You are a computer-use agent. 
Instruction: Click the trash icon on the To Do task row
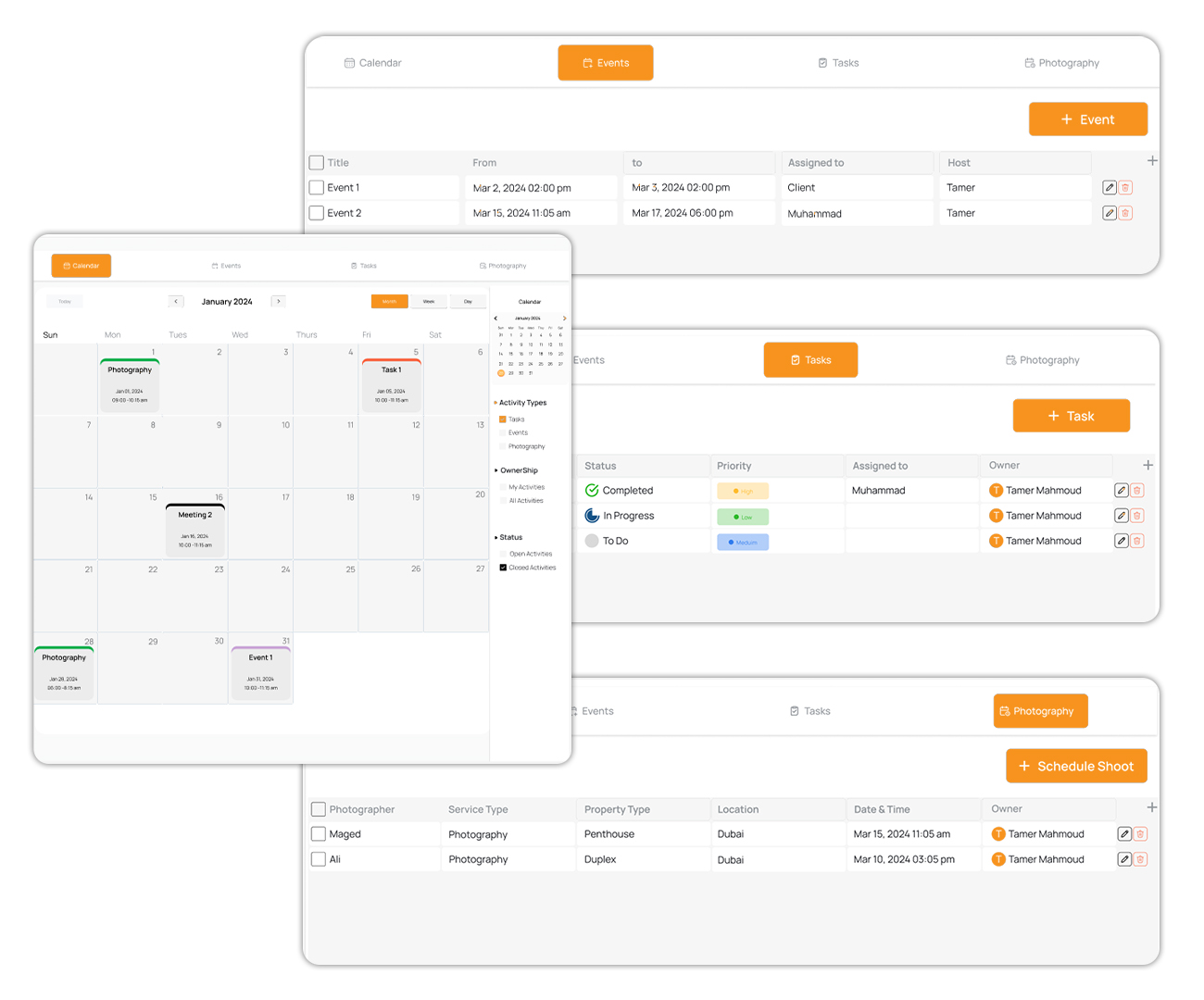tap(1137, 541)
